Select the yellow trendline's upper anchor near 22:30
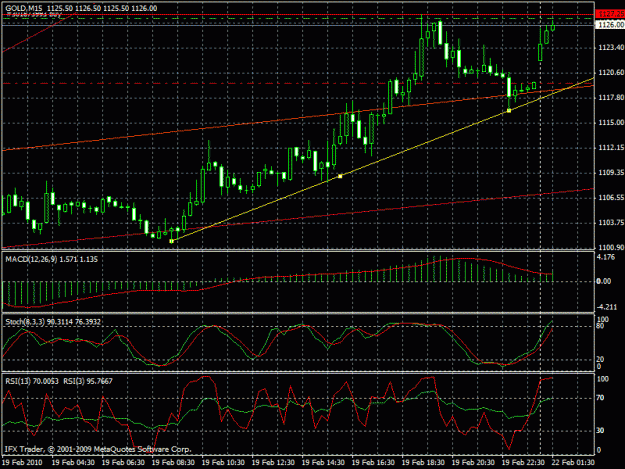625x469 pixels. (509, 110)
